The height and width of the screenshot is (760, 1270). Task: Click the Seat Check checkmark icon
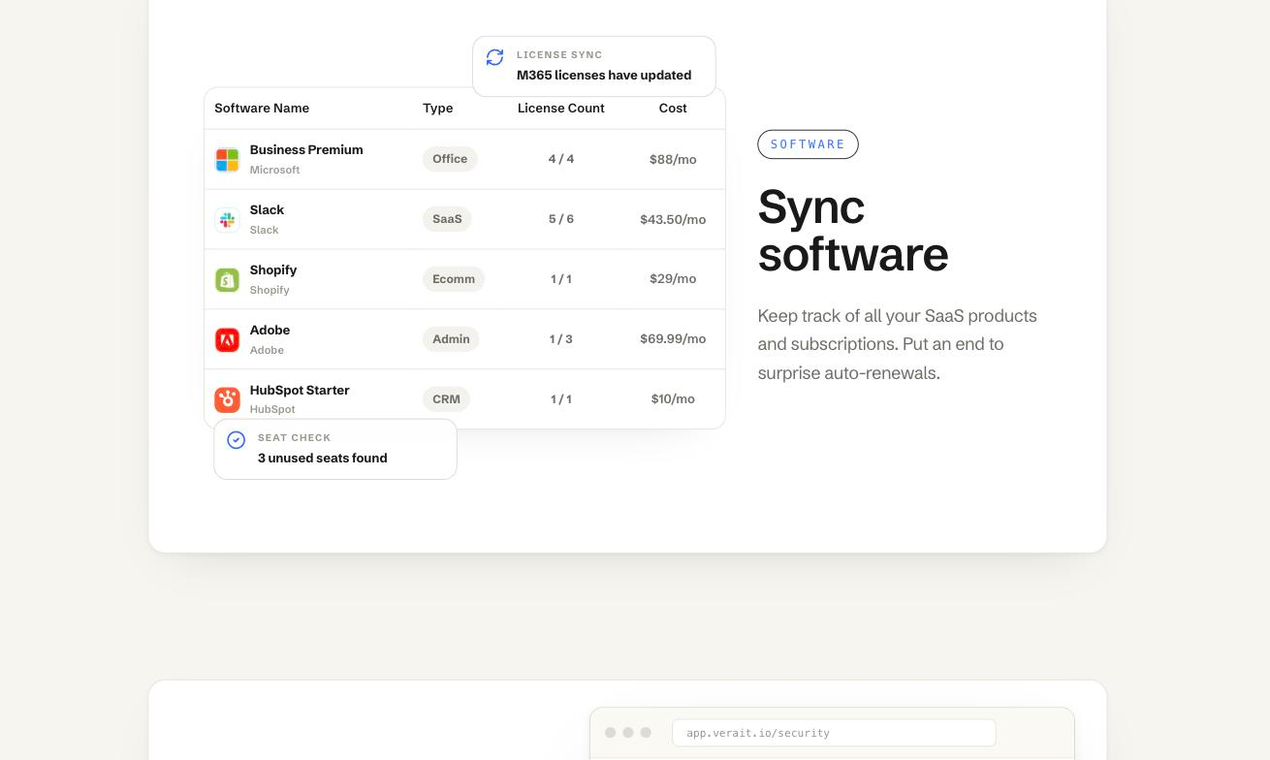click(x=236, y=440)
